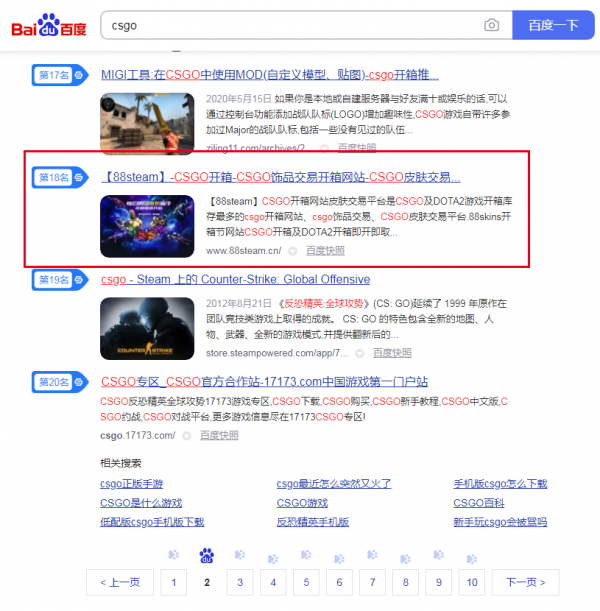Click paw icon above page 5
The width and height of the screenshot is (600, 611).
click(306, 554)
